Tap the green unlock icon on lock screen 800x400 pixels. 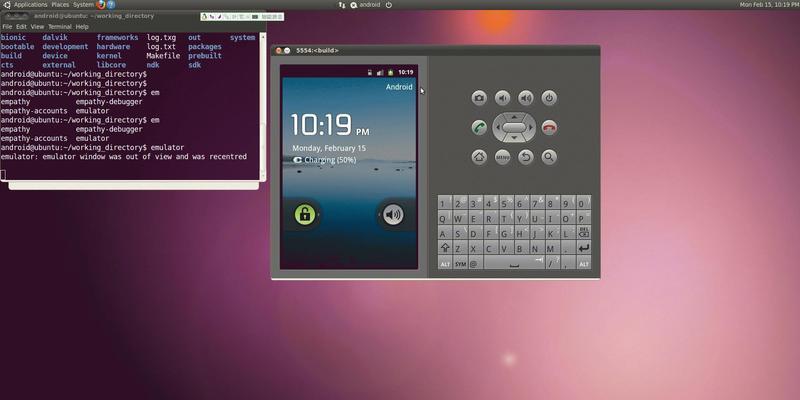click(305, 215)
